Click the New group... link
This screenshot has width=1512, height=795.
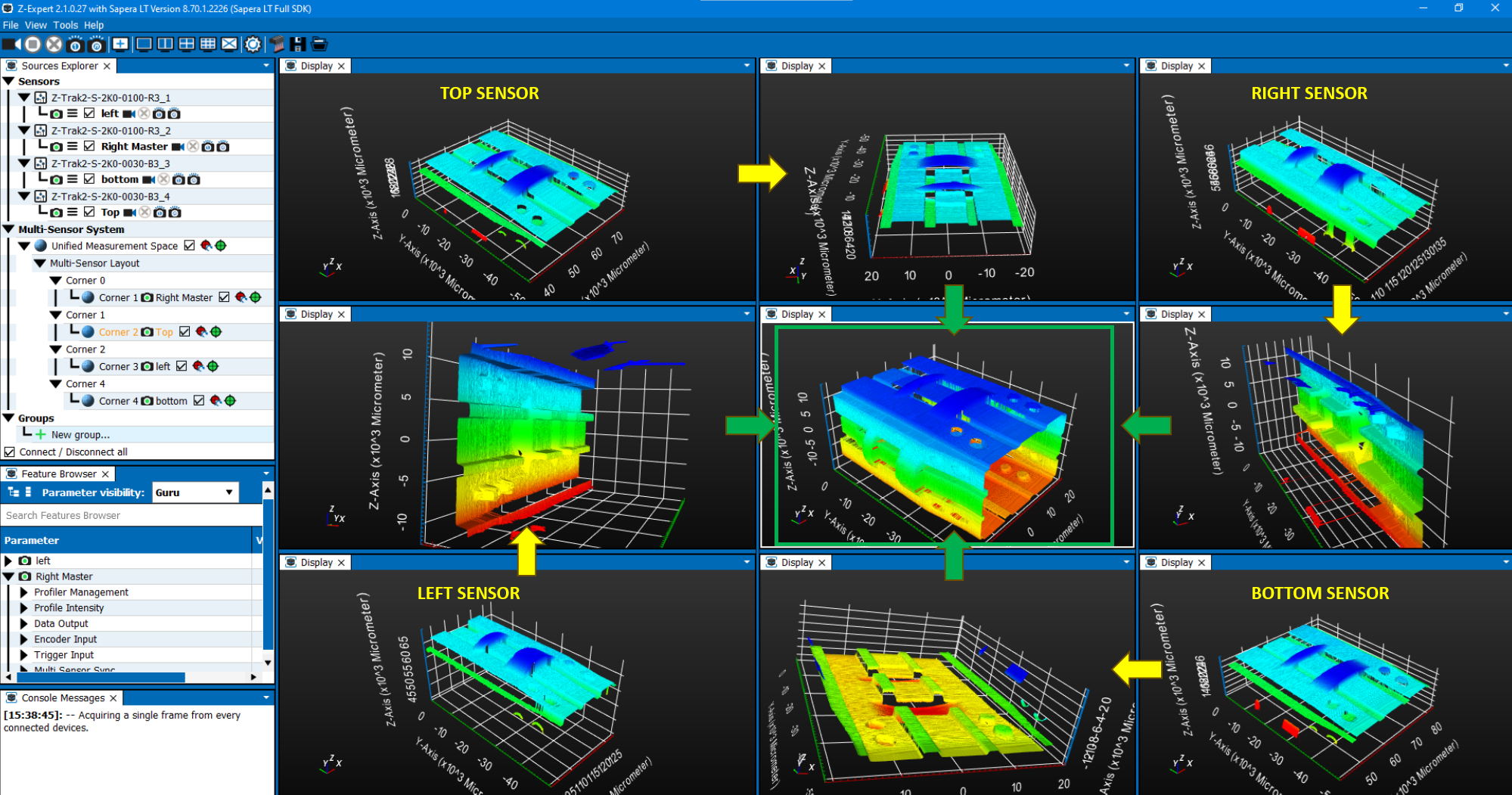coord(80,435)
